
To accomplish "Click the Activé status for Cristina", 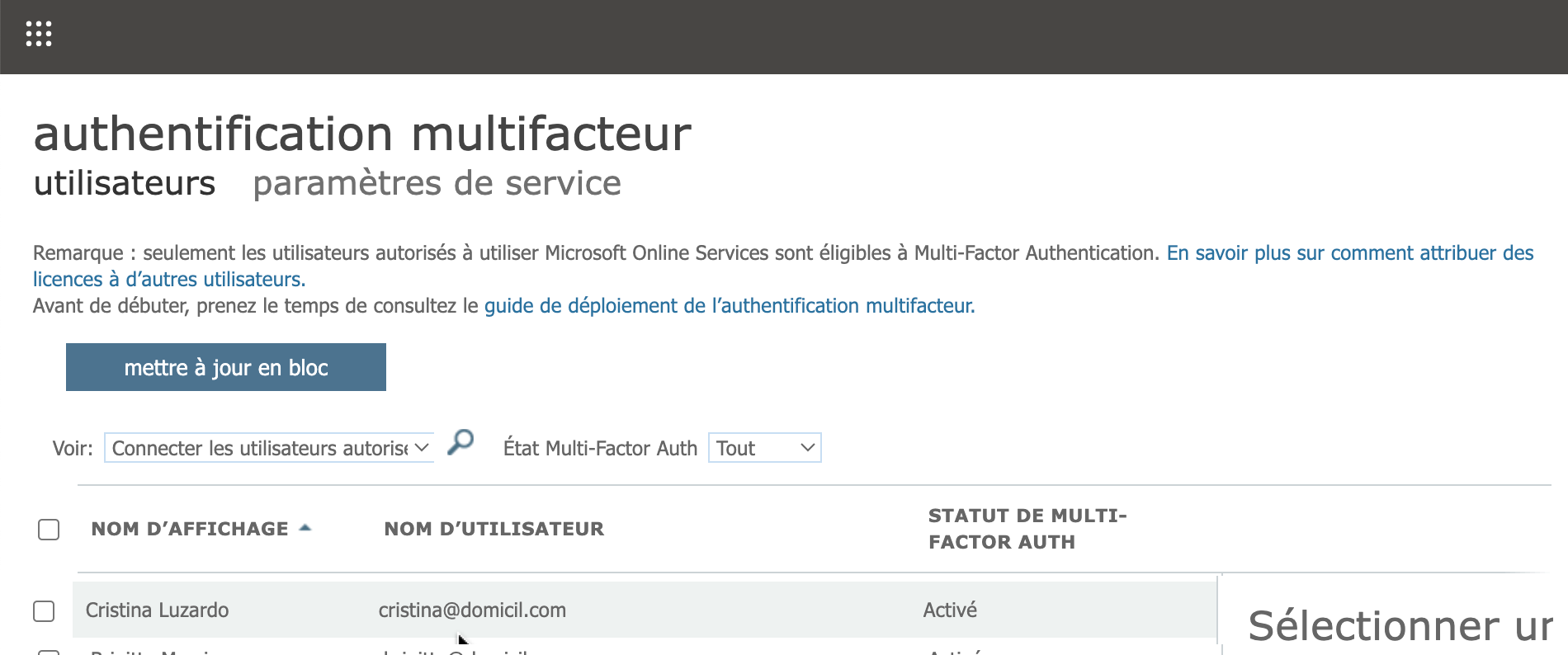I will pyautogui.click(x=950, y=610).
